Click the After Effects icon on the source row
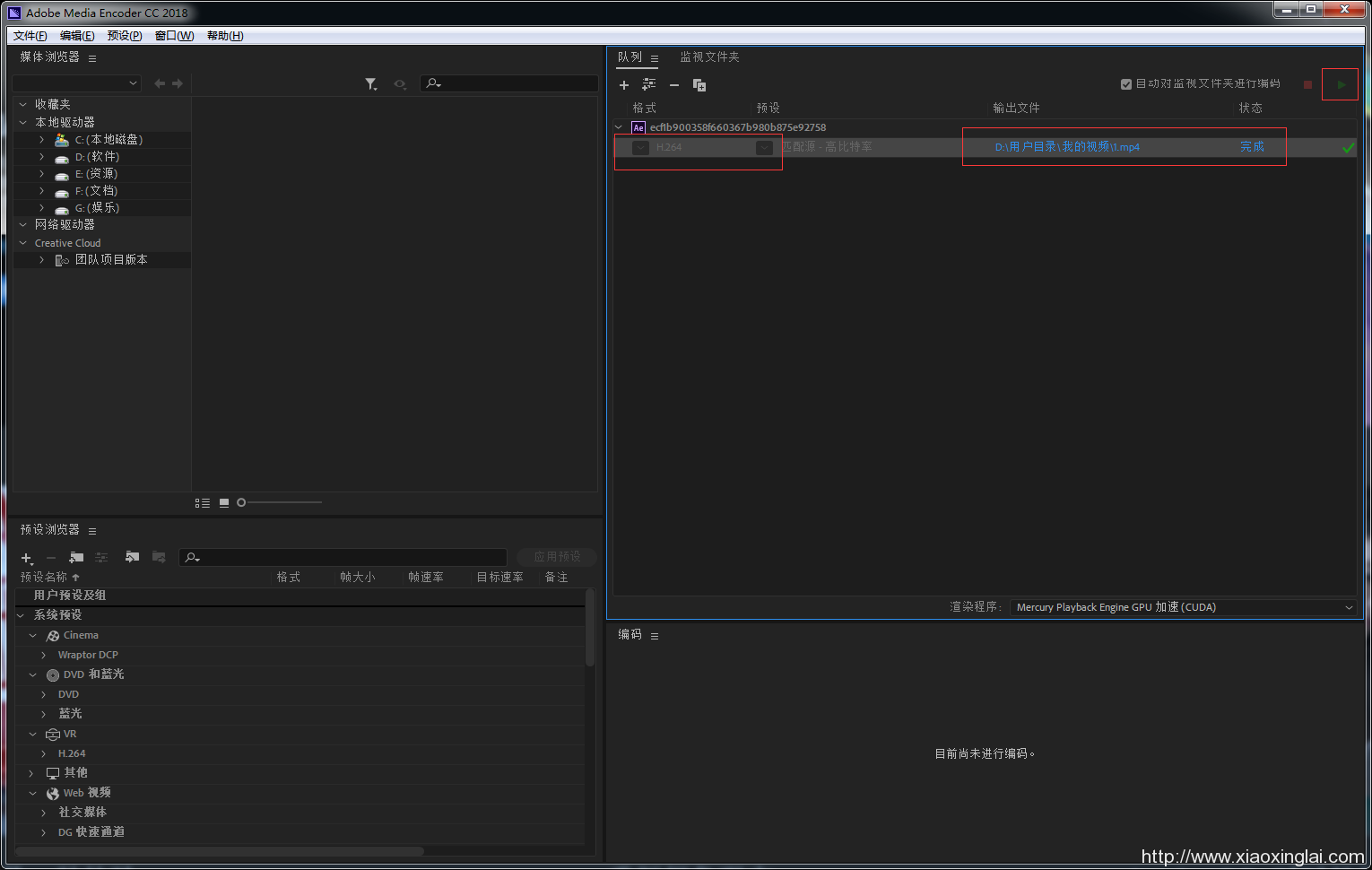This screenshot has width=1372, height=870. point(638,127)
